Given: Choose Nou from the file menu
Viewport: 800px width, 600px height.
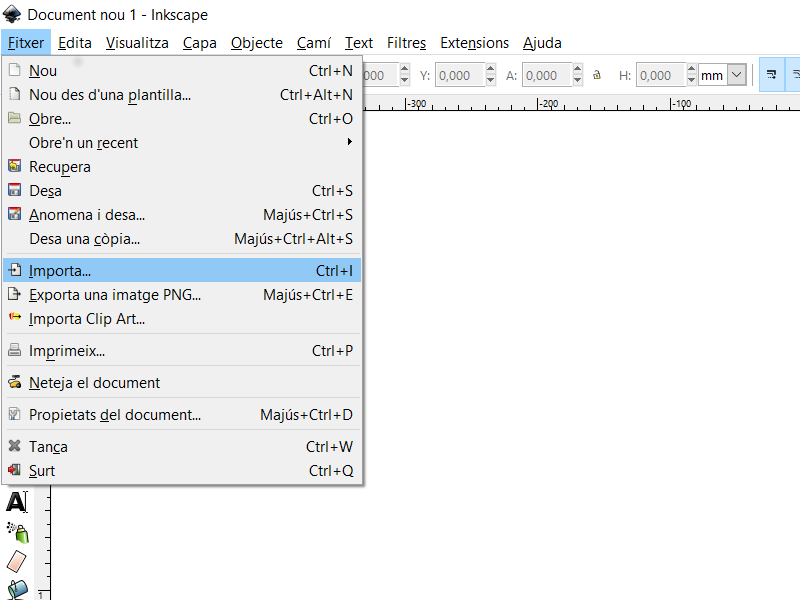Looking at the screenshot, I should 182,70.
